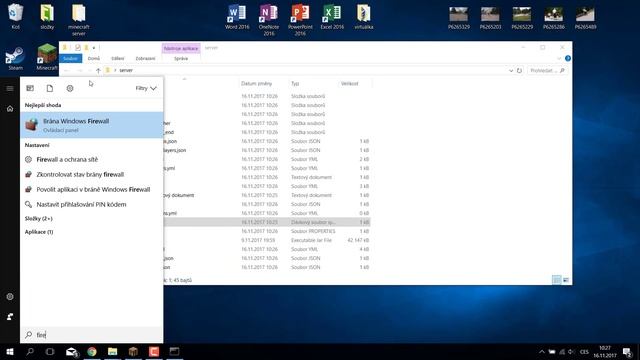Switch Explorer to details view icon

(x=556, y=280)
